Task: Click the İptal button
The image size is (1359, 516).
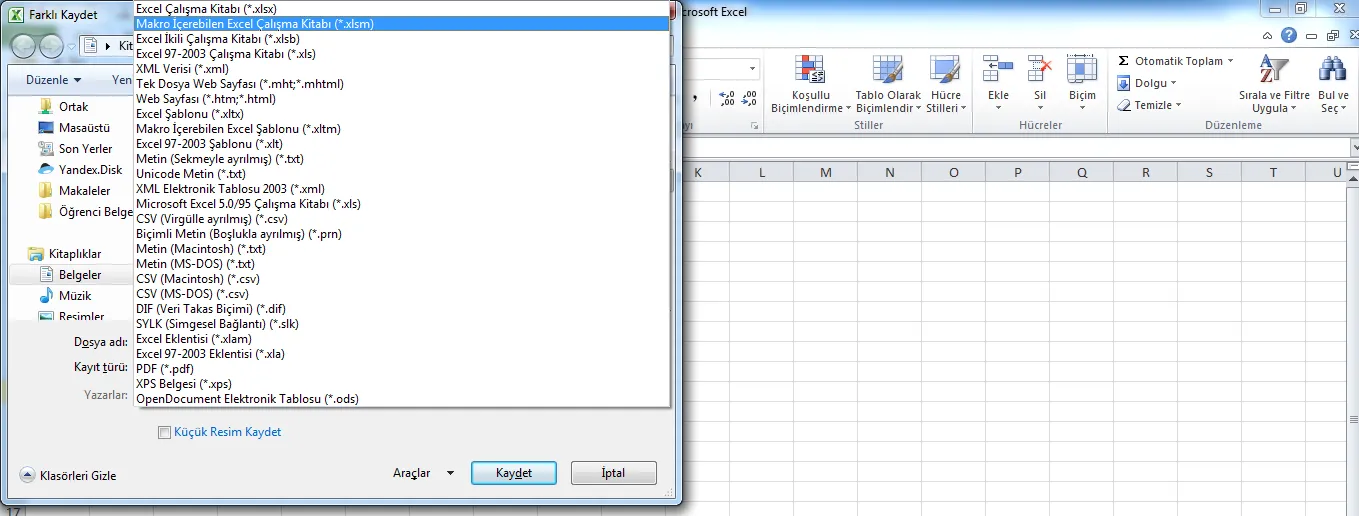Action: pos(613,473)
